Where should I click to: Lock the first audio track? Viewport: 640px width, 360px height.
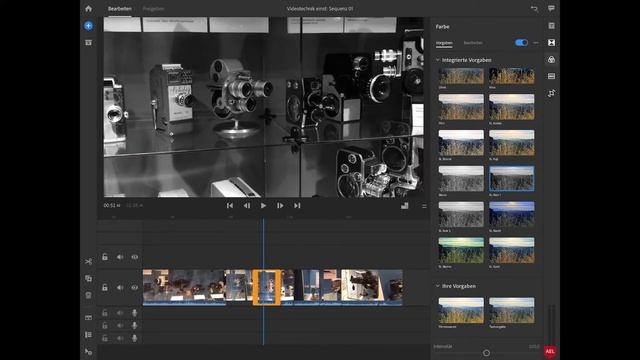click(x=105, y=313)
